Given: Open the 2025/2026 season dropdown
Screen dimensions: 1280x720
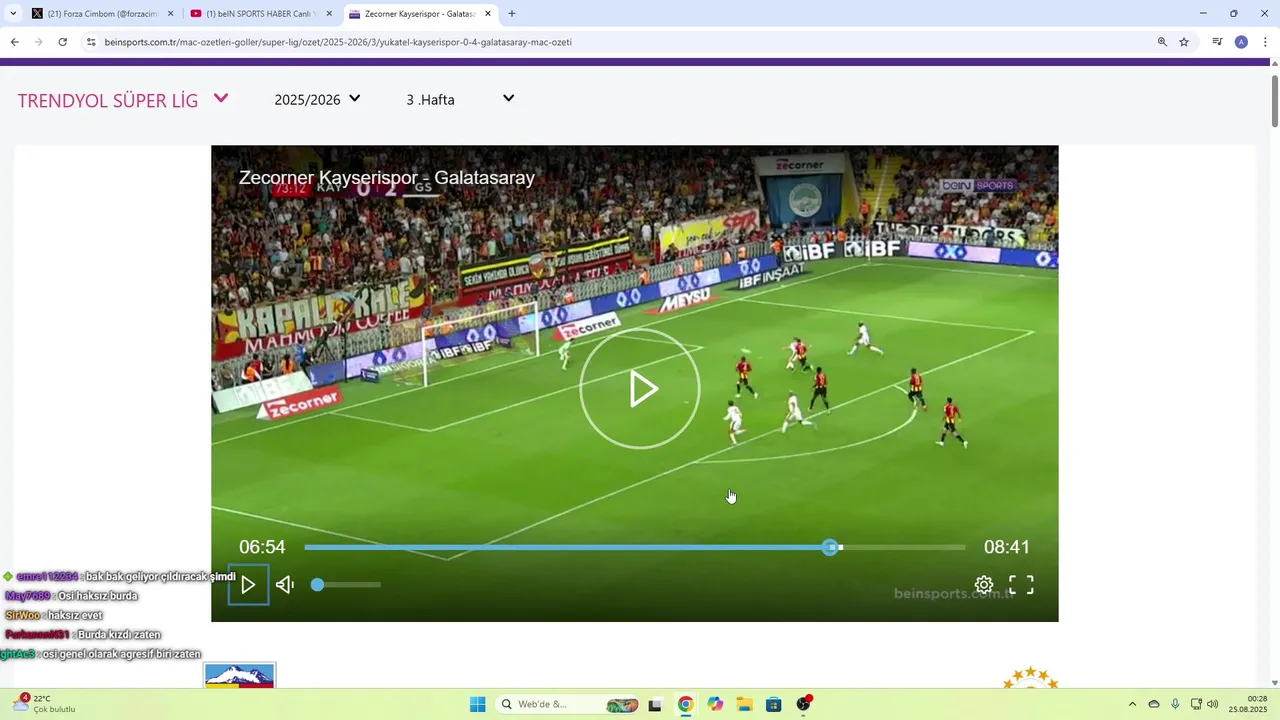Looking at the screenshot, I should pos(317,99).
